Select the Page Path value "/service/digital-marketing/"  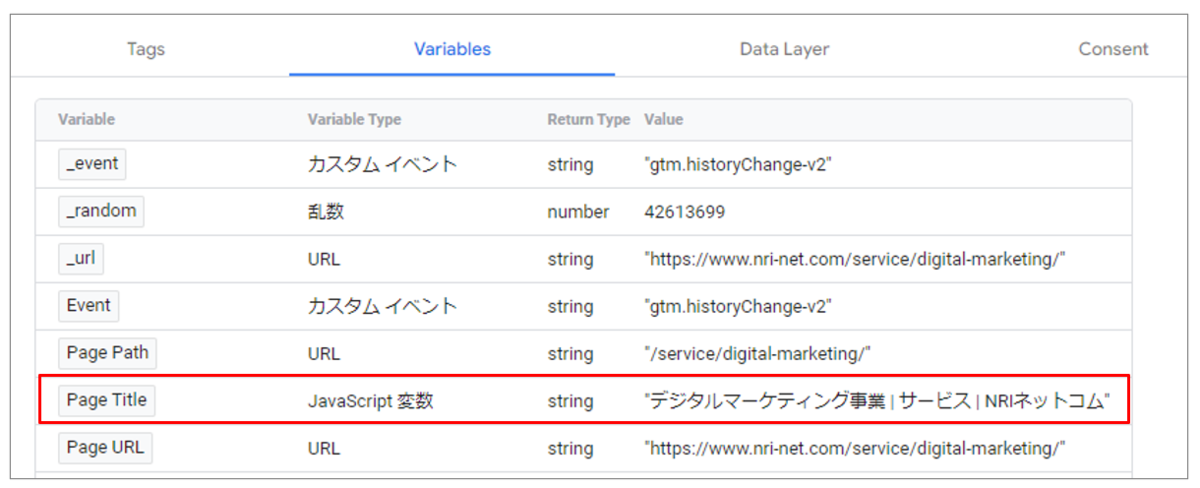tap(759, 353)
